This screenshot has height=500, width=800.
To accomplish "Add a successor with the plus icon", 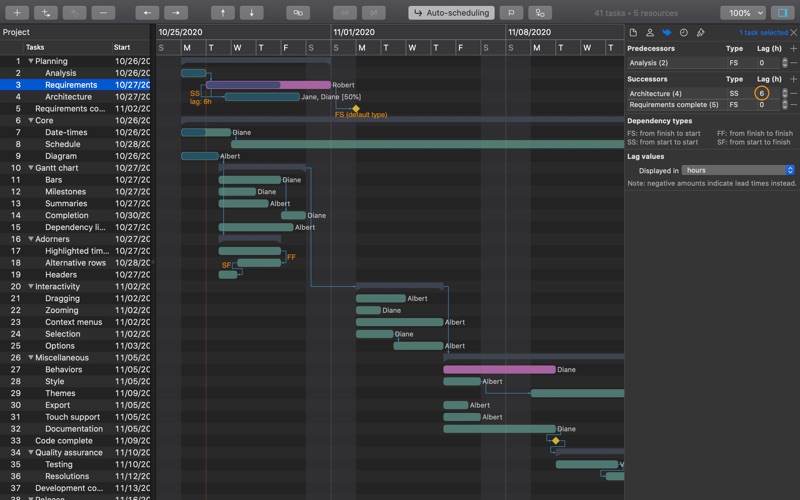I will [793, 79].
